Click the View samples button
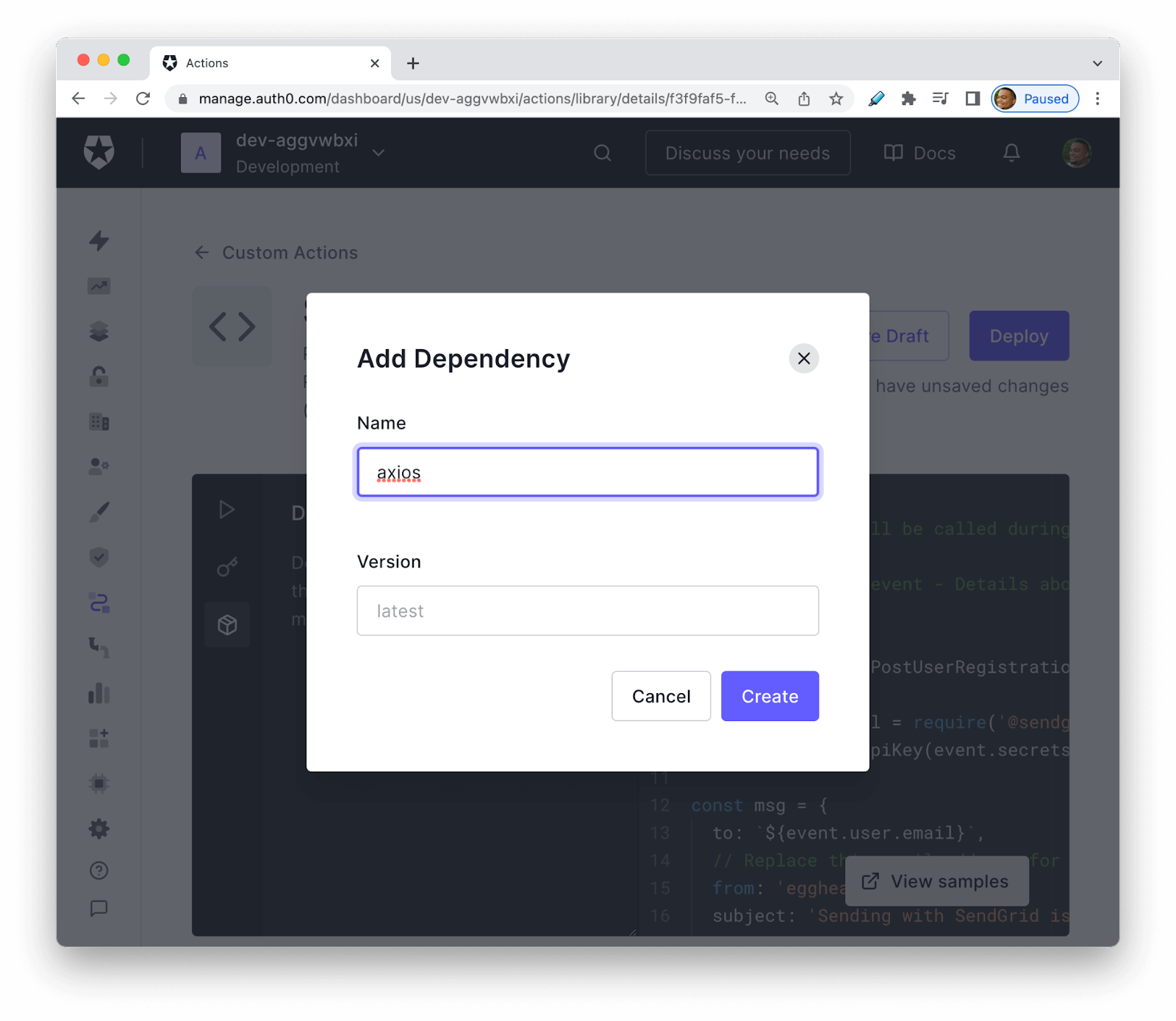Screen dimensions: 1176x1021 click(936, 881)
